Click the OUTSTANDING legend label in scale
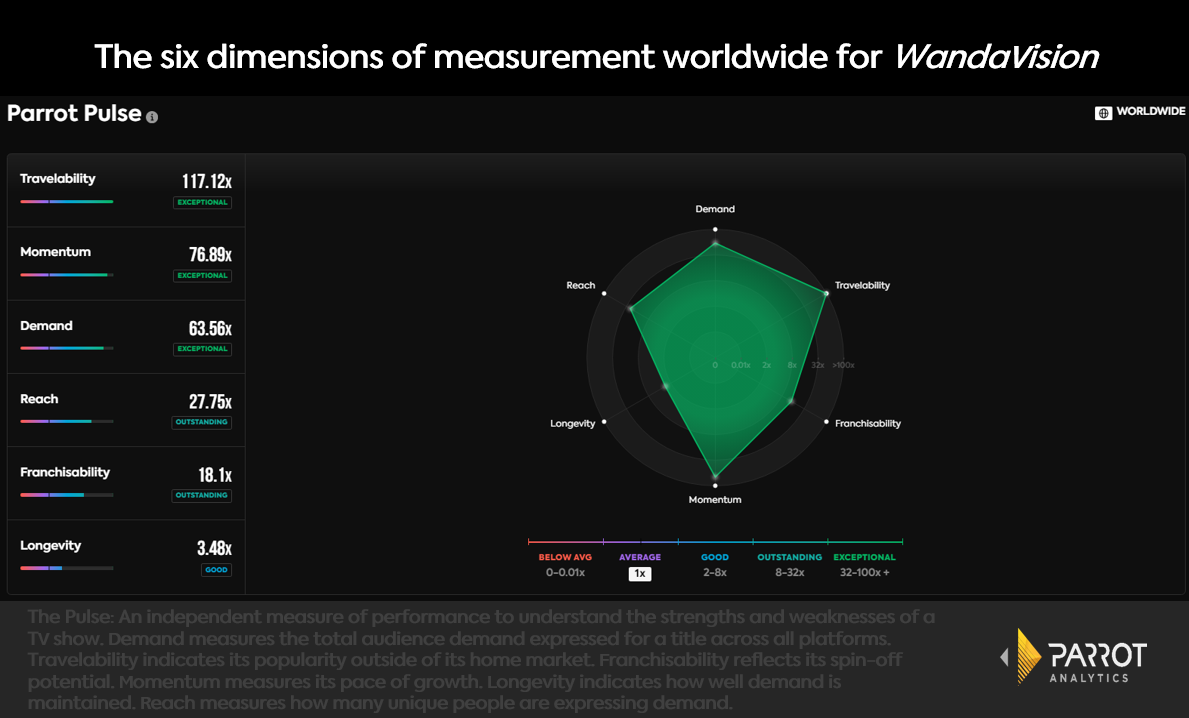Screen dimensions: 1189x718 (x=789, y=557)
